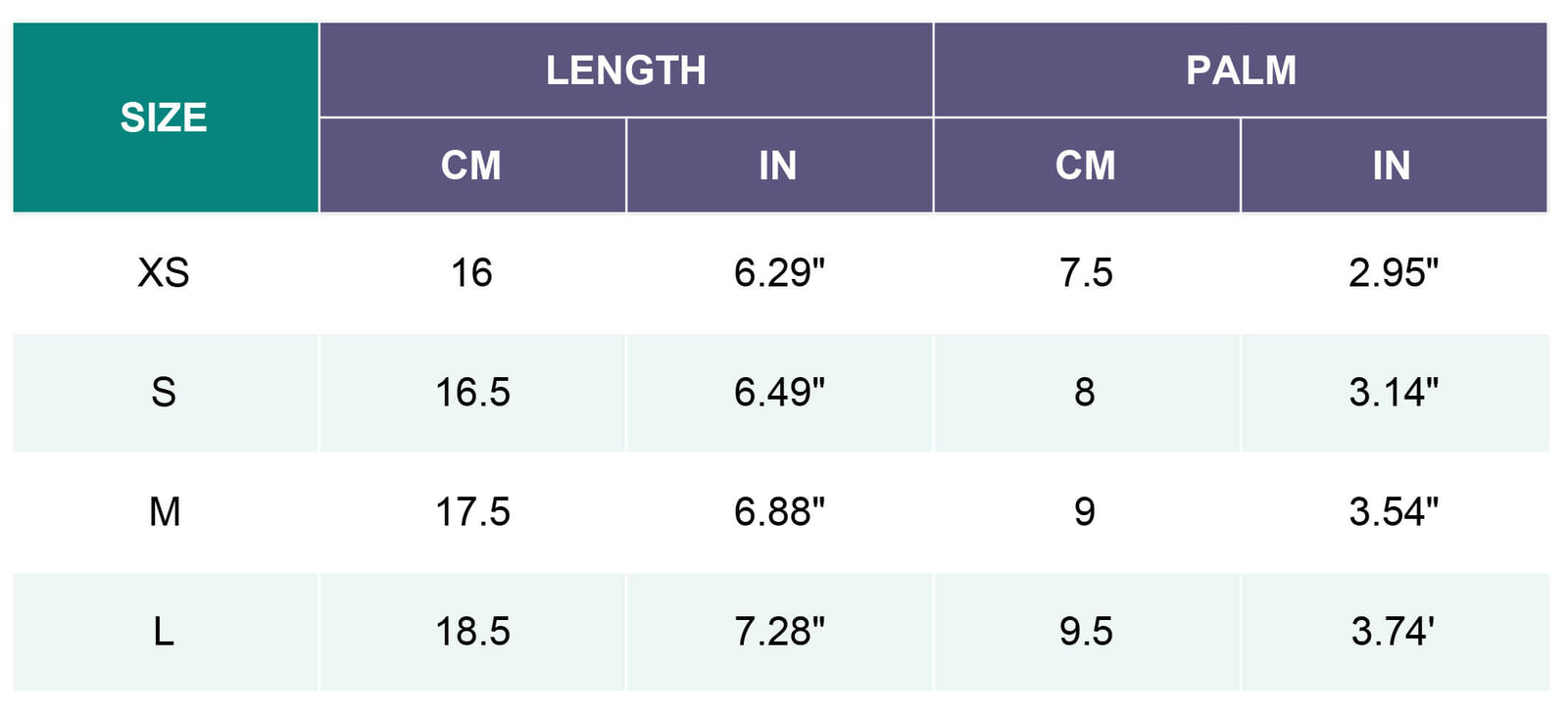Click the PALM column header
Viewport: 1568px width, 713px height.
click(x=1241, y=71)
